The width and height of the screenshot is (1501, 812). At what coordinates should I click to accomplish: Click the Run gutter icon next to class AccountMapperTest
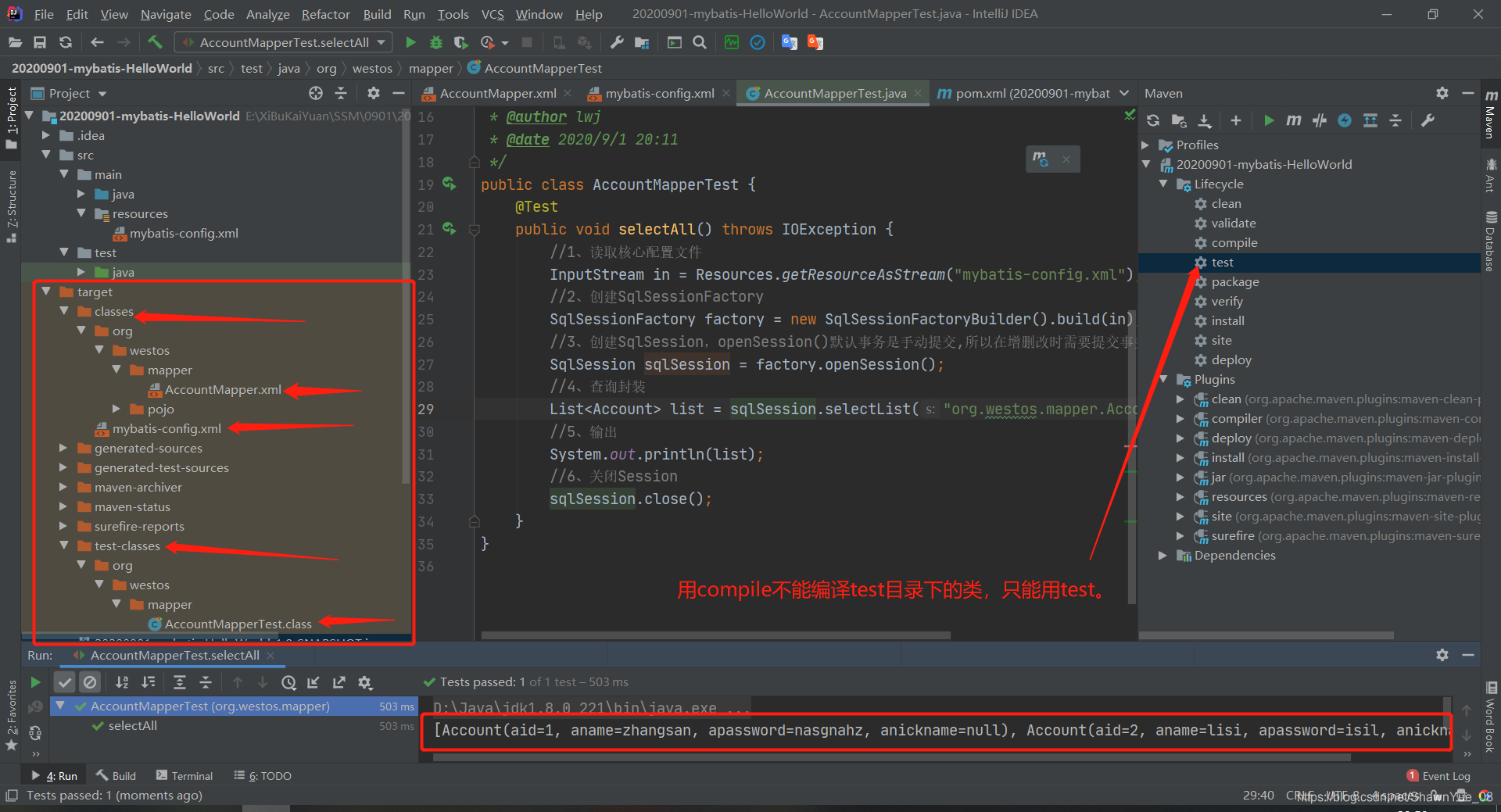pyautogui.click(x=449, y=184)
